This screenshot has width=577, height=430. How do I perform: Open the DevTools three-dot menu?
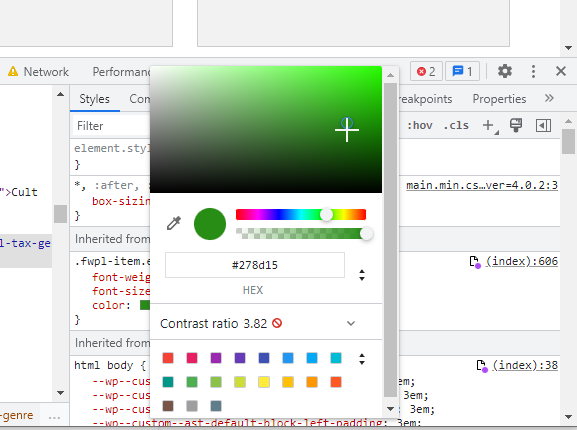click(x=533, y=71)
